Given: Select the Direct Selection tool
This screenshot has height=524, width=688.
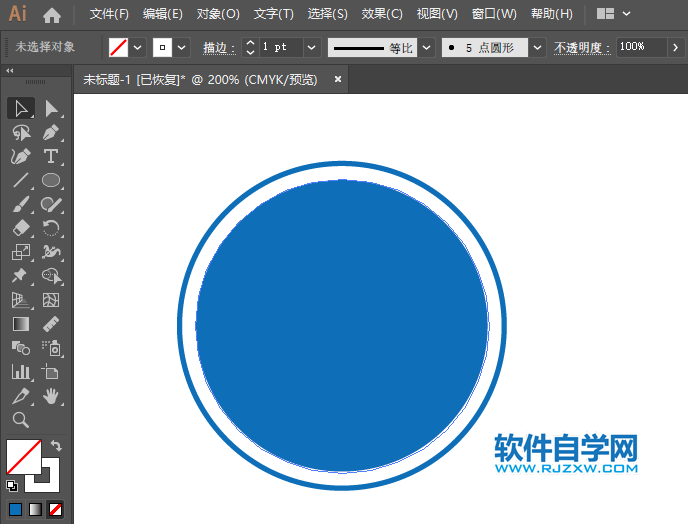Looking at the screenshot, I should [51, 108].
